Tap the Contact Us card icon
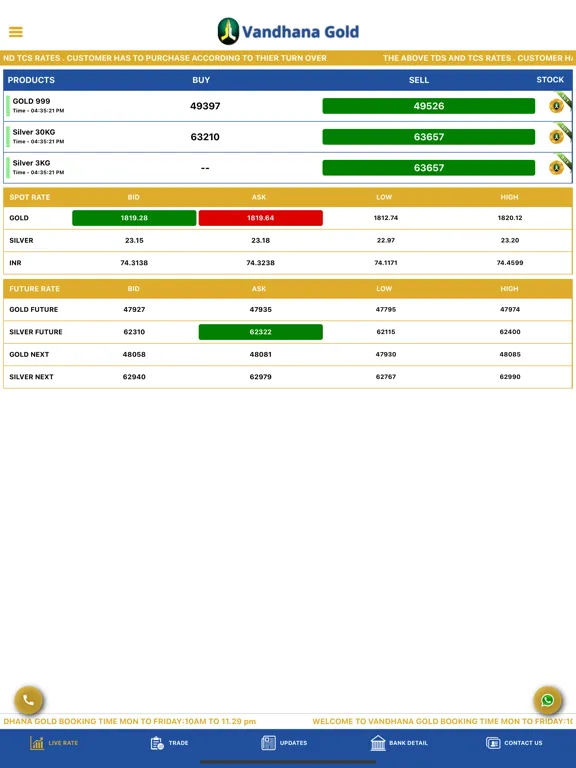This screenshot has height=768, width=576. pyautogui.click(x=493, y=743)
